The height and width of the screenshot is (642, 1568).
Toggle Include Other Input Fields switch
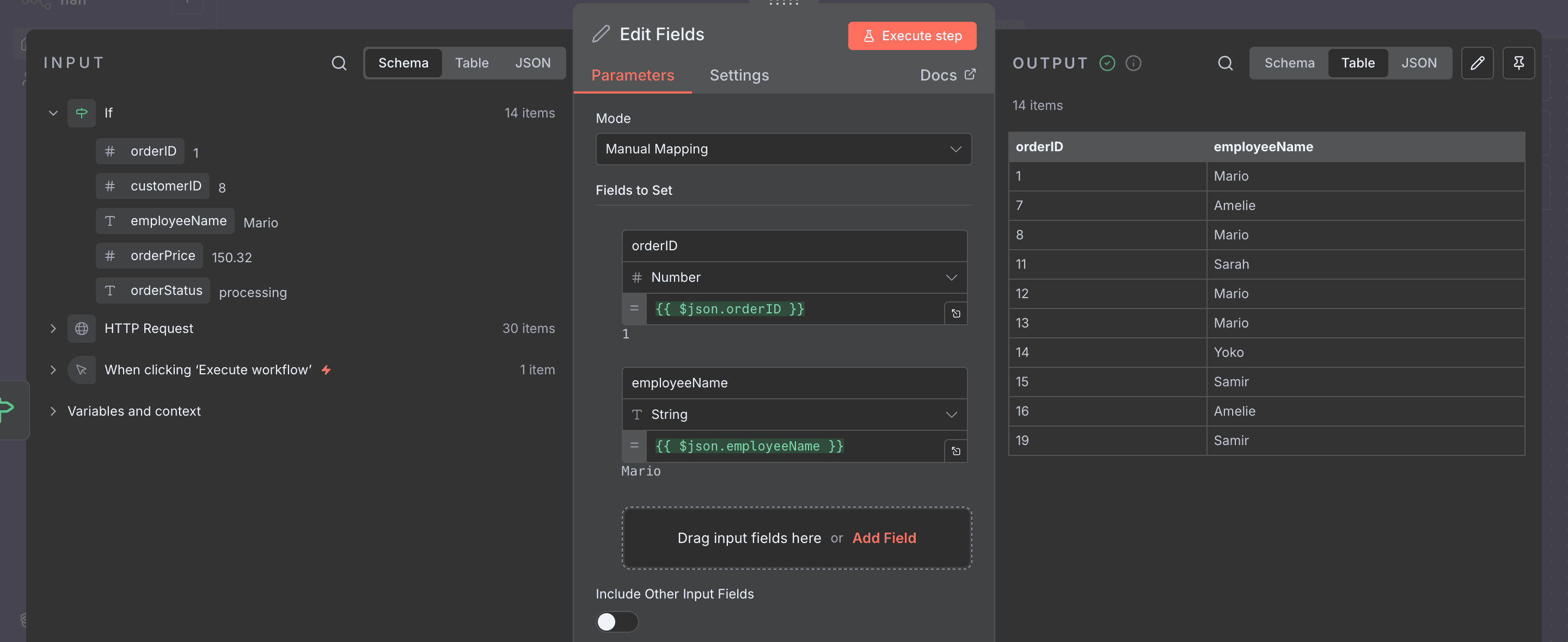(x=617, y=621)
